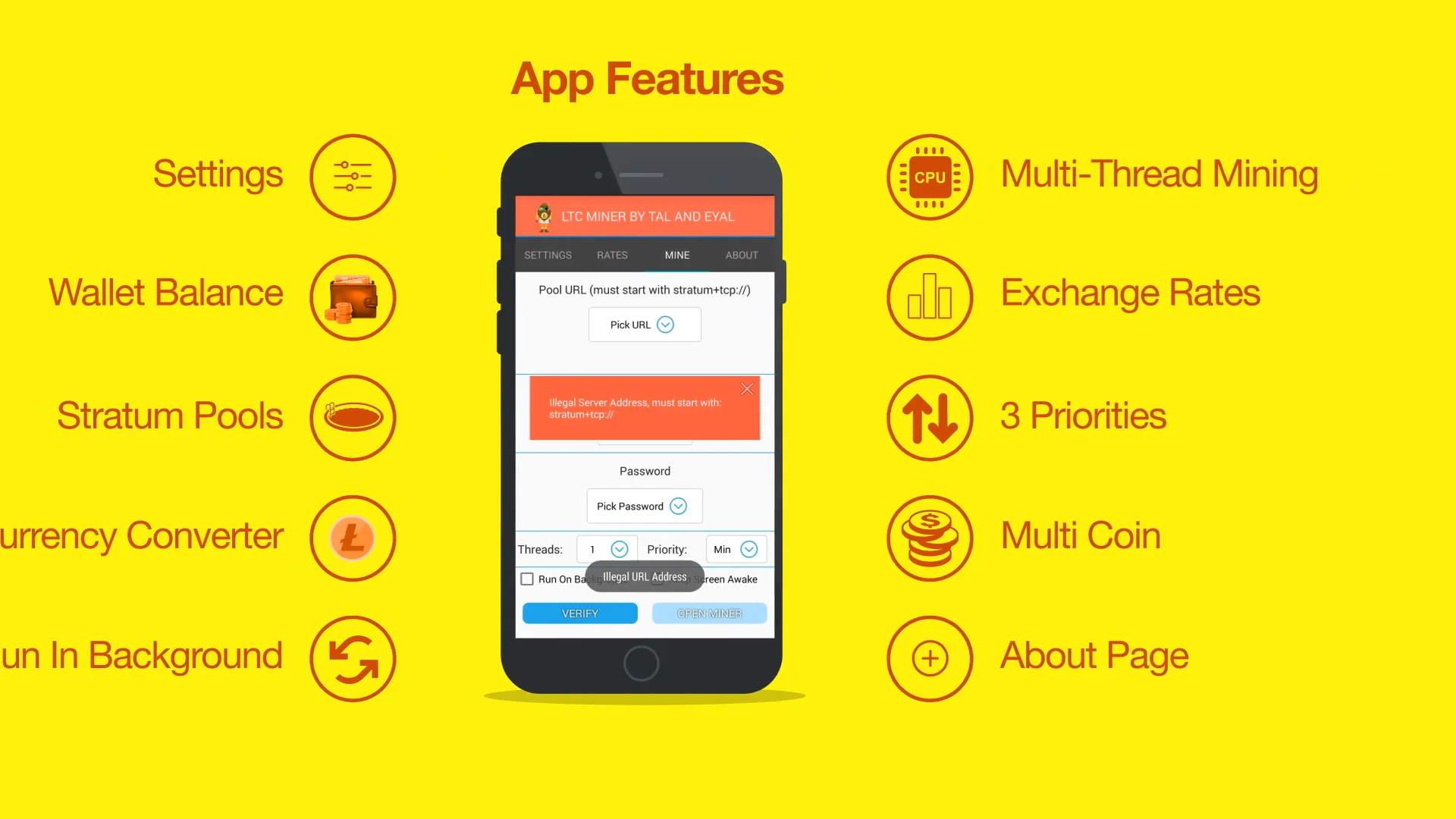The height and width of the screenshot is (819, 1456).
Task: Click the about page plus circle icon
Action: click(928, 656)
